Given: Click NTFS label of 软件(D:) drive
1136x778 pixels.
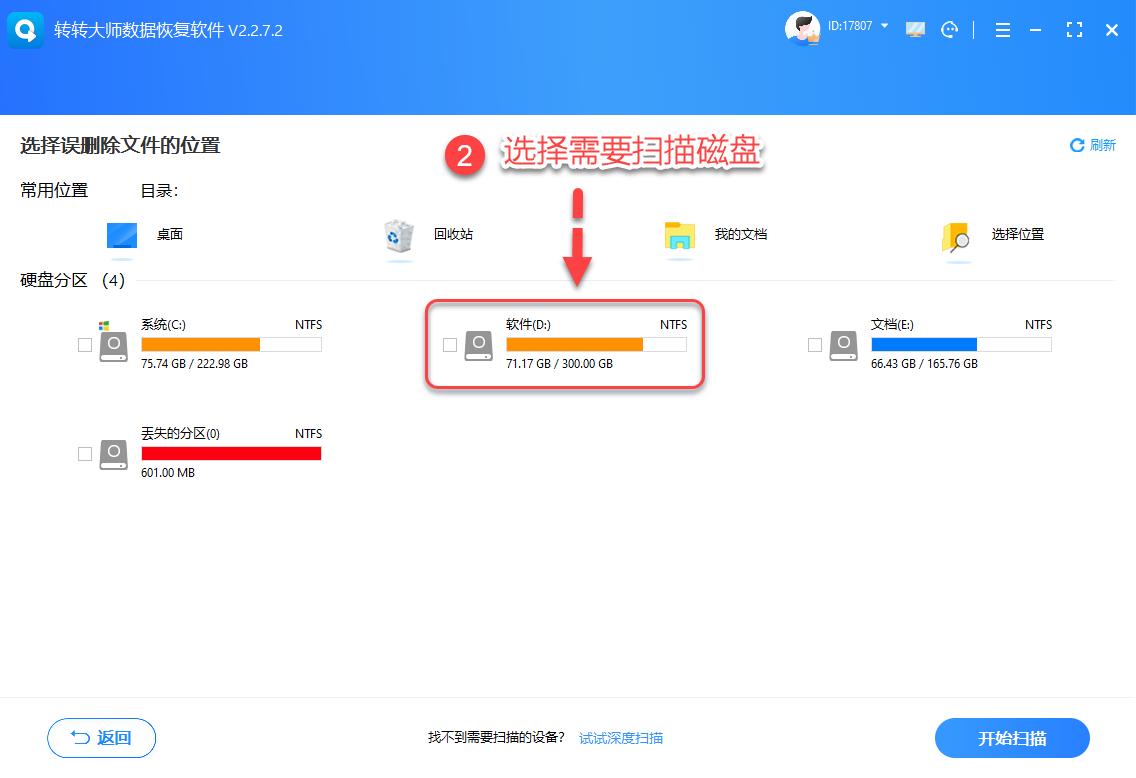Looking at the screenshot, I should coord(673,325).
